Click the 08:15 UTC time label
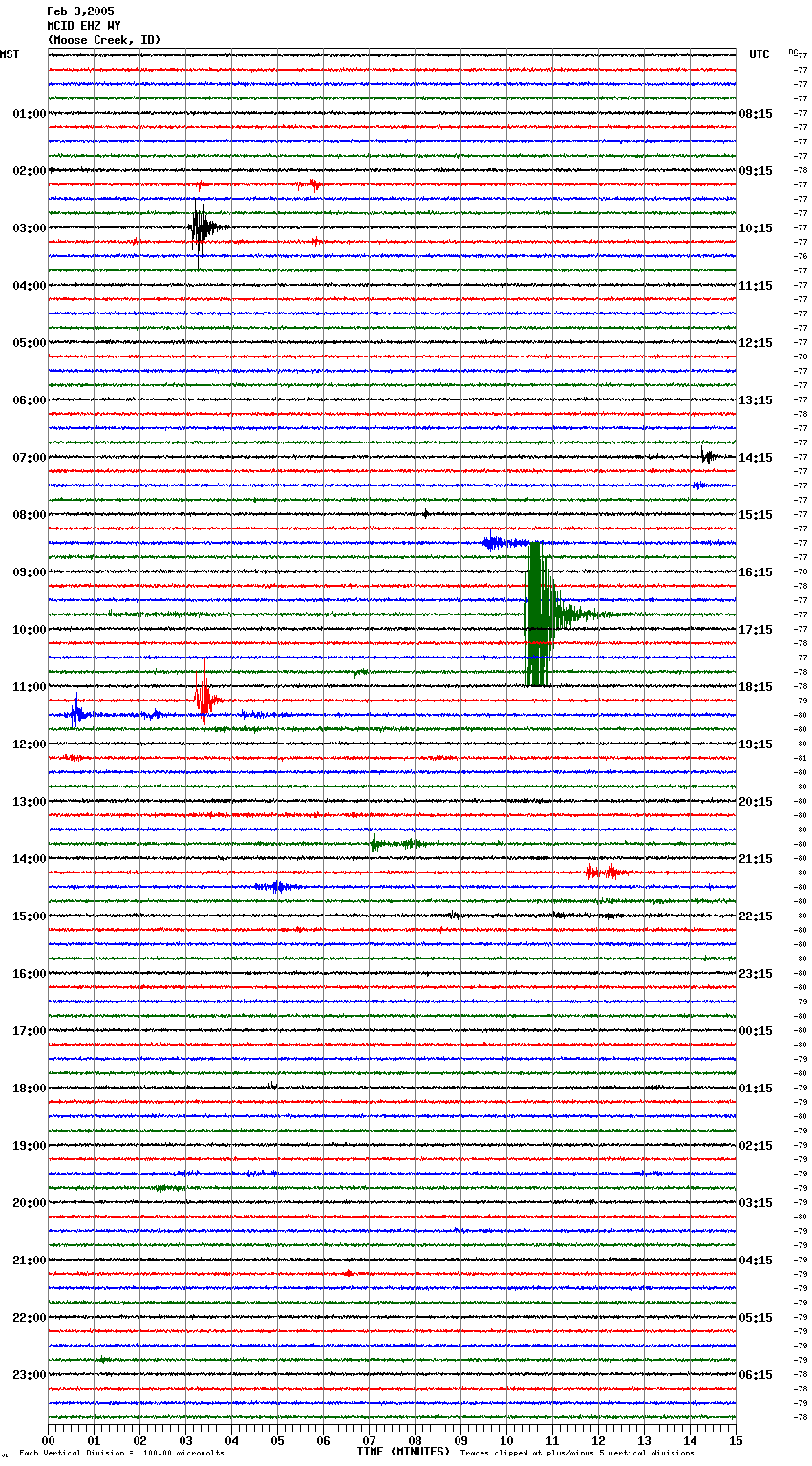 point(756,113)
